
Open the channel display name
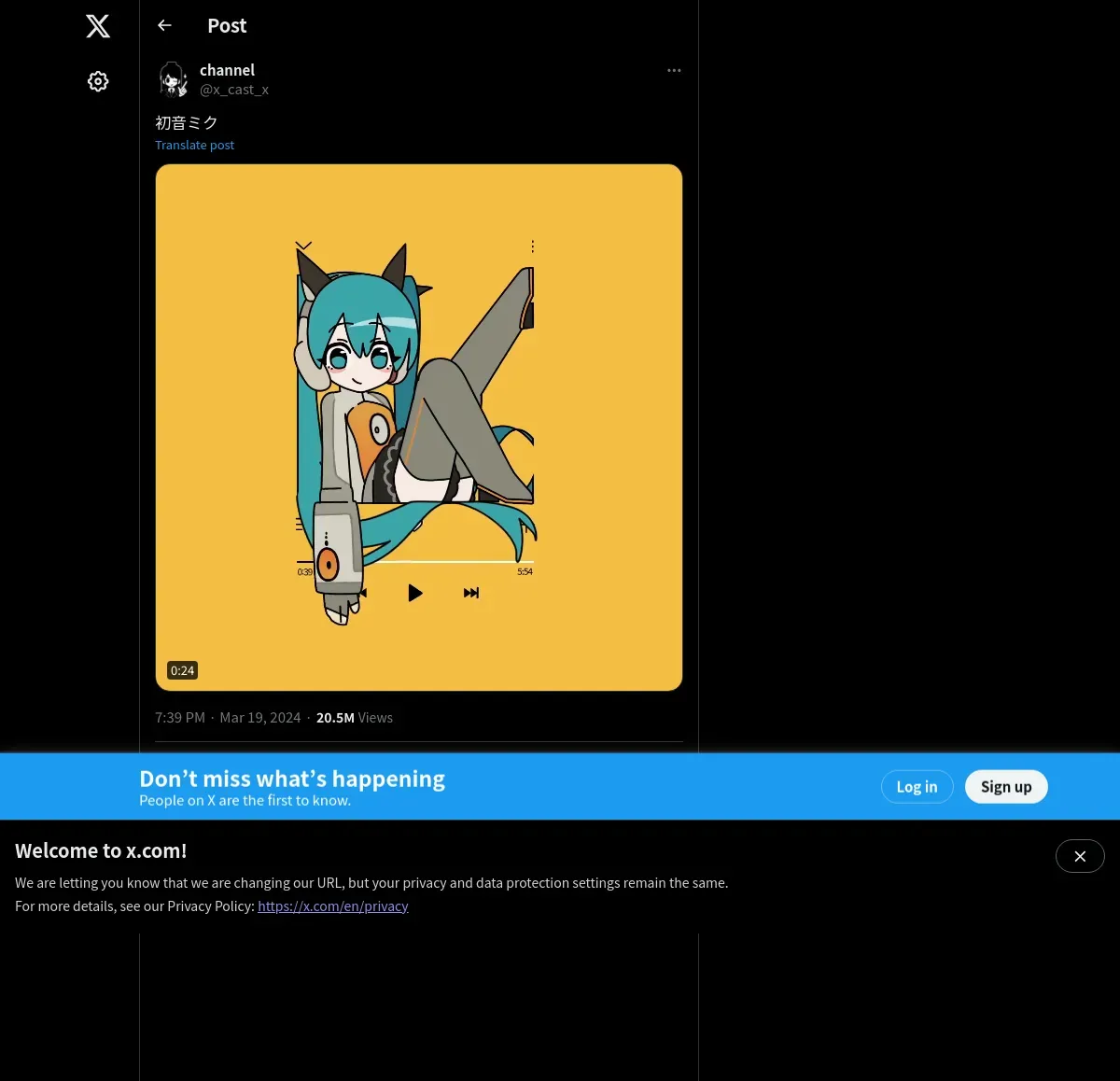(x=227, y=70)
